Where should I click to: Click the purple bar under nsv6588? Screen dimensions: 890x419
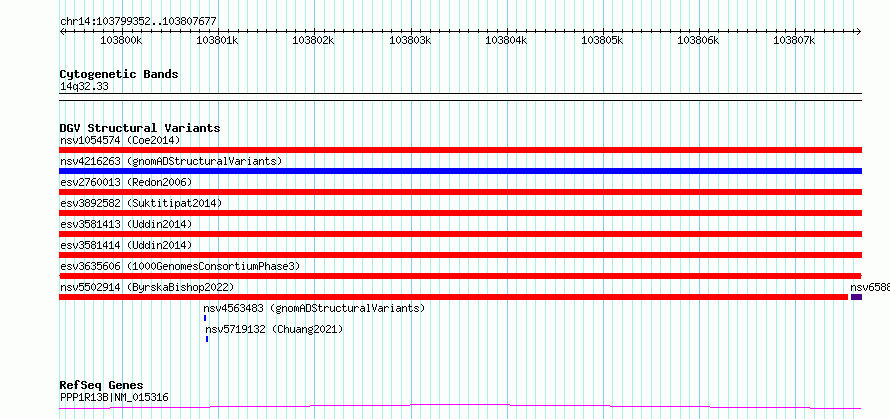(x=856, y=297)
